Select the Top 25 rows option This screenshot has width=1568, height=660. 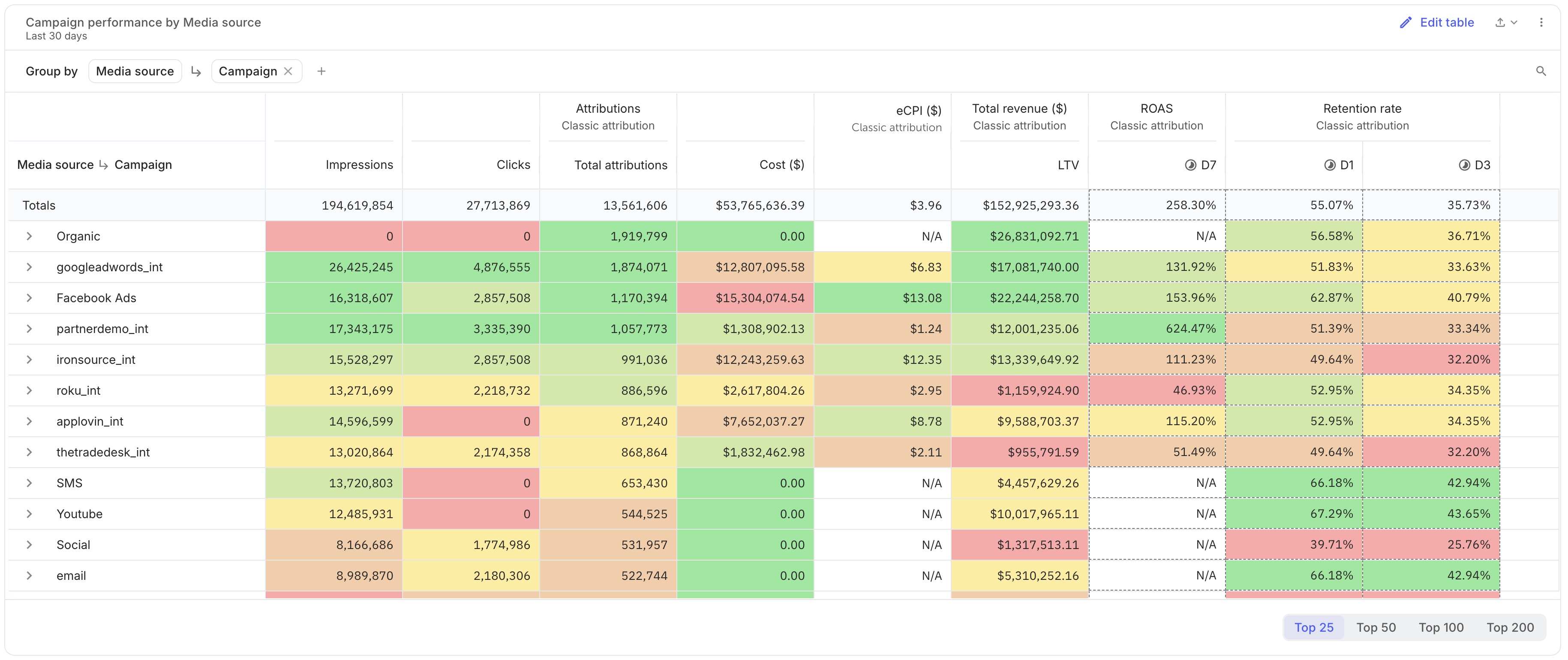click(1313, 627)
